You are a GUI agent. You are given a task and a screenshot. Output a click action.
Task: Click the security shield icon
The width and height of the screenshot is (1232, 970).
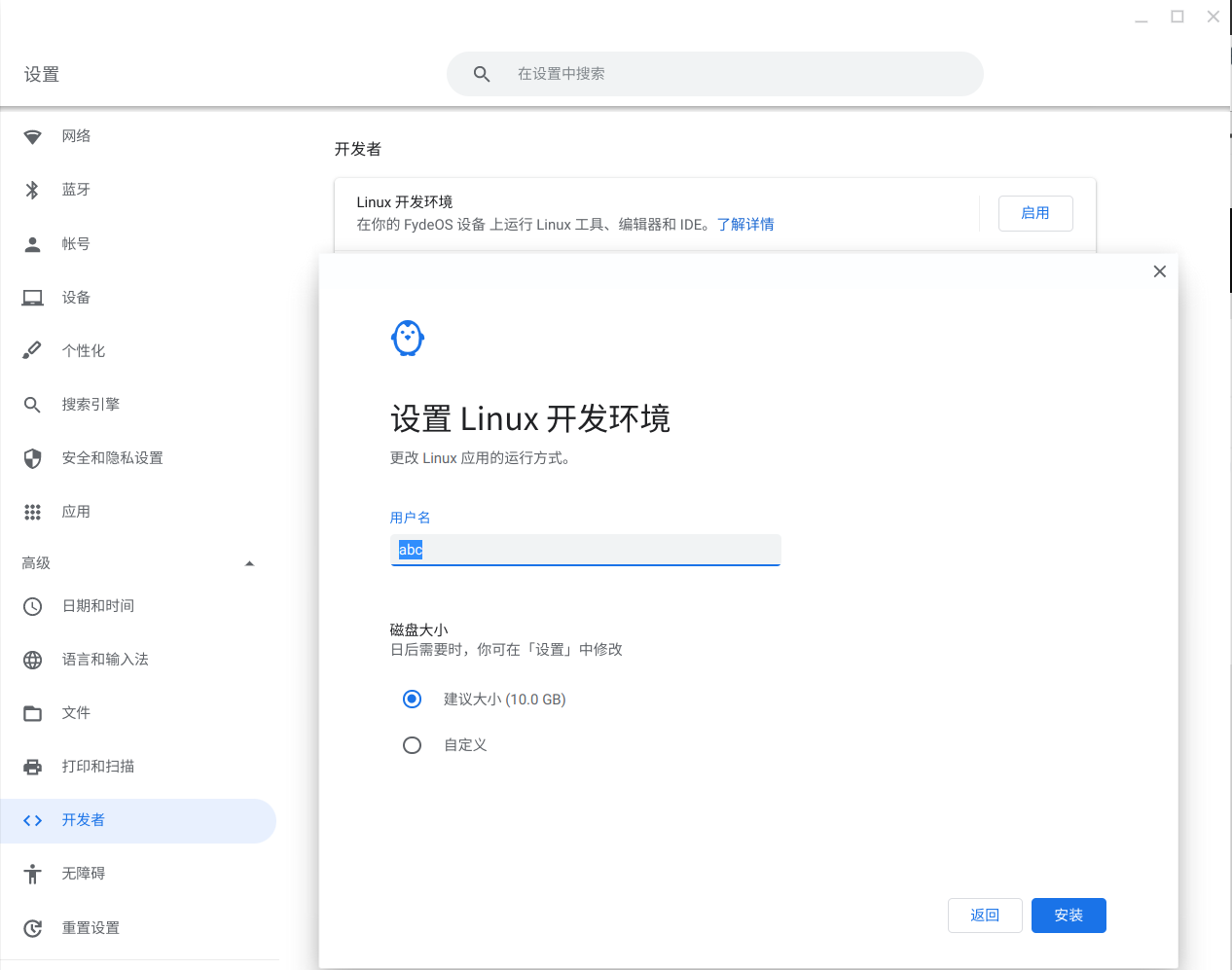tap(32, 458)
